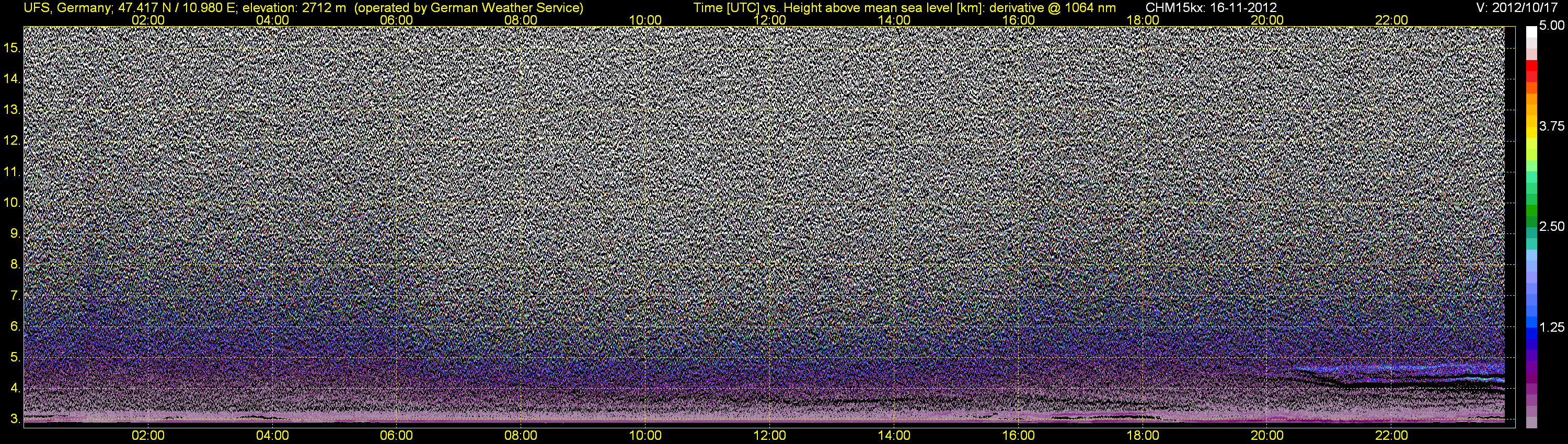
Task: Click the height axis label 5
Action: (x=15, y=358)
